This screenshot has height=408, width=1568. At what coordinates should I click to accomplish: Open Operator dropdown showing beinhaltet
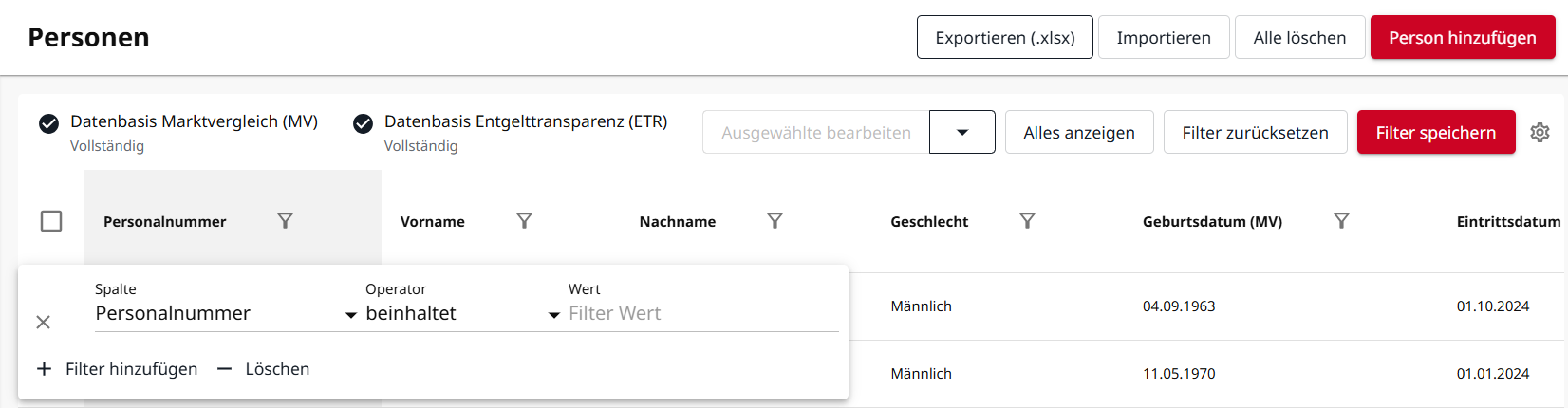click(463, 314)
